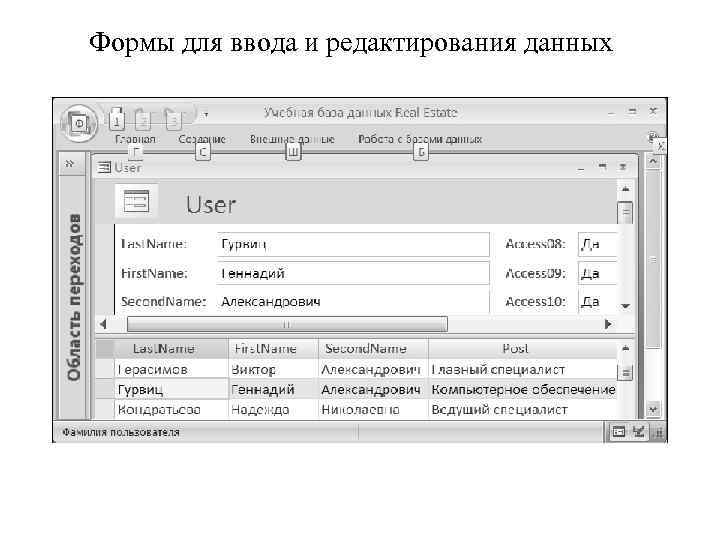Click the Access10 field value Да
This screenshot has height=540, width=720.
pyautogui.click(x=597, y=302)
